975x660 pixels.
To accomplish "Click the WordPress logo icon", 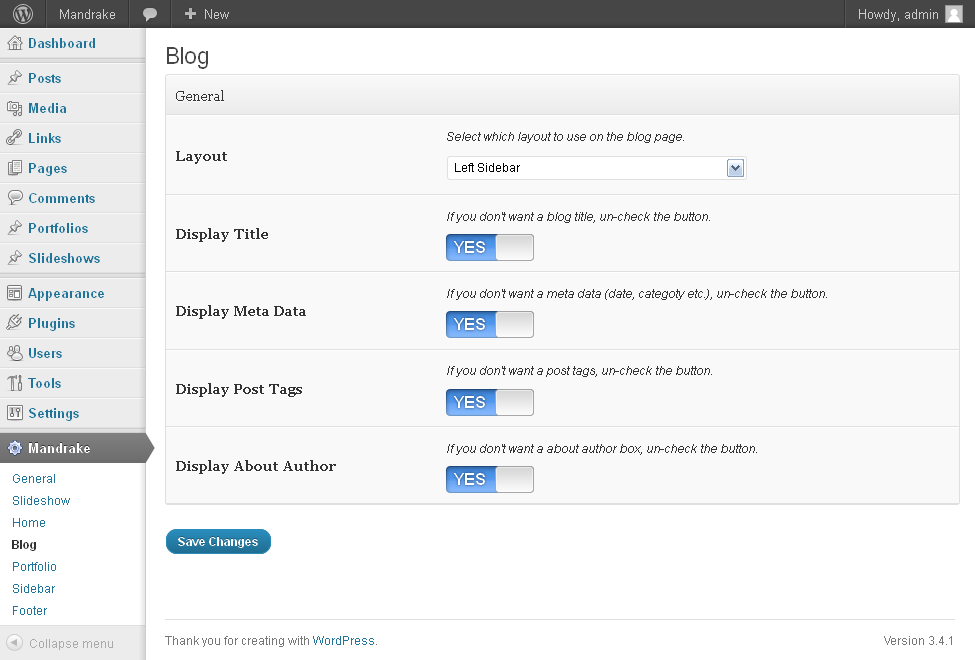I will click(23, 14).
